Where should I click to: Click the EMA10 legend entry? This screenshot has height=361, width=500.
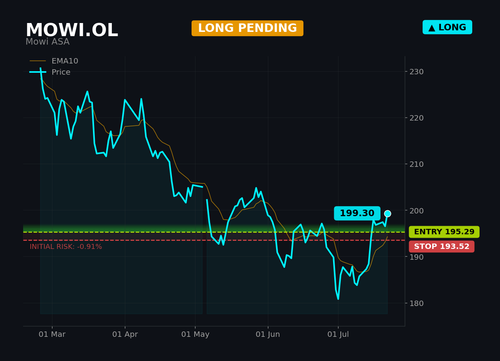[x=54, y=61]
